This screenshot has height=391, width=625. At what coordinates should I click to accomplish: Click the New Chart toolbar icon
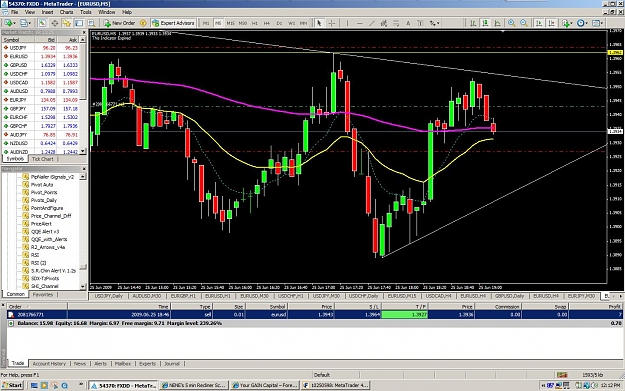click(9, 23)
